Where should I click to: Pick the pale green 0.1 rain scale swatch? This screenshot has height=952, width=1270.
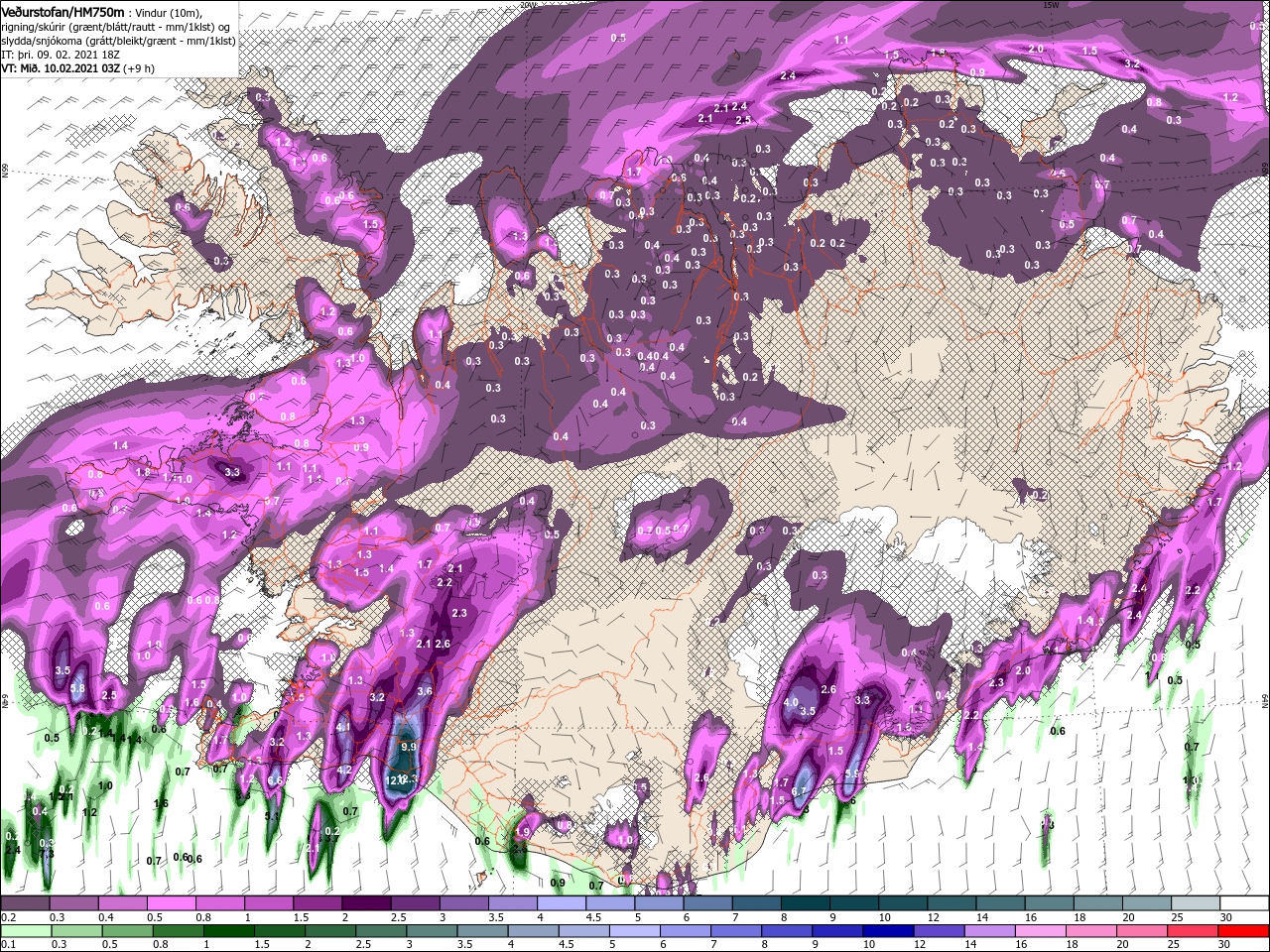[26, 930]
